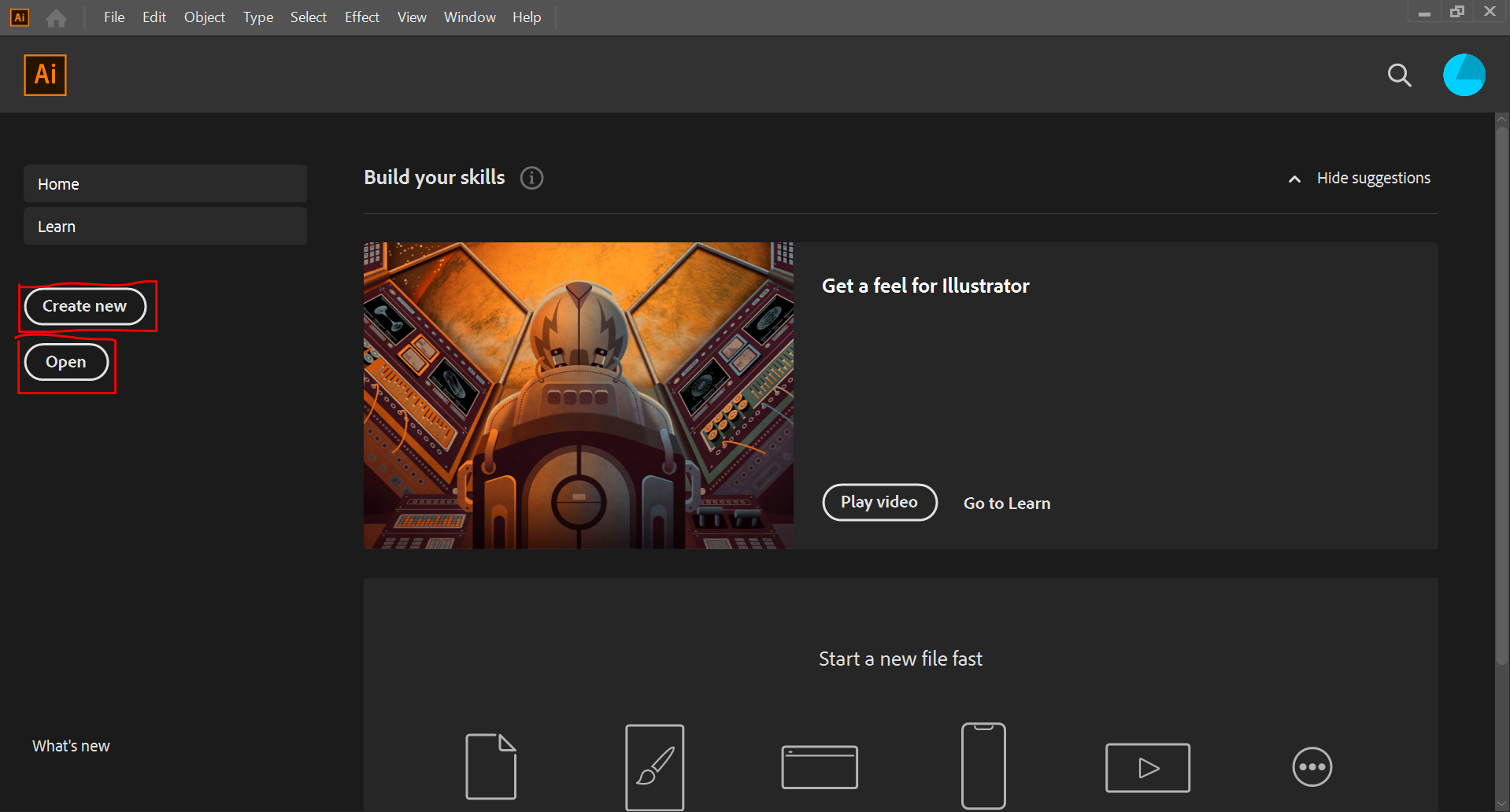The width and height of the screenshot is (1510, 812).
Task: Click the Play video button
Action: tap(879, 502)
